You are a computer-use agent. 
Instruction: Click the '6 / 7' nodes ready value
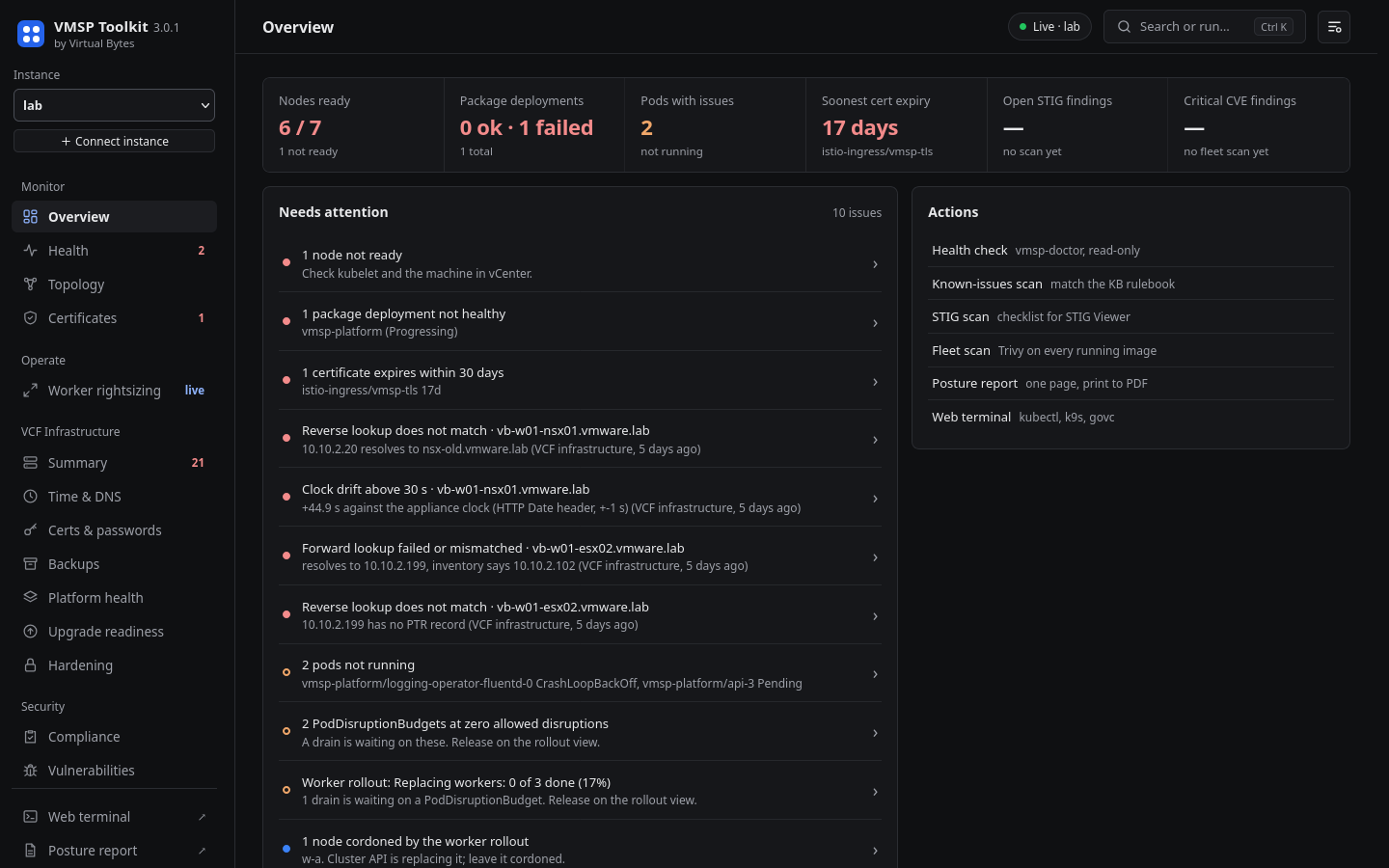coord(300,128)
